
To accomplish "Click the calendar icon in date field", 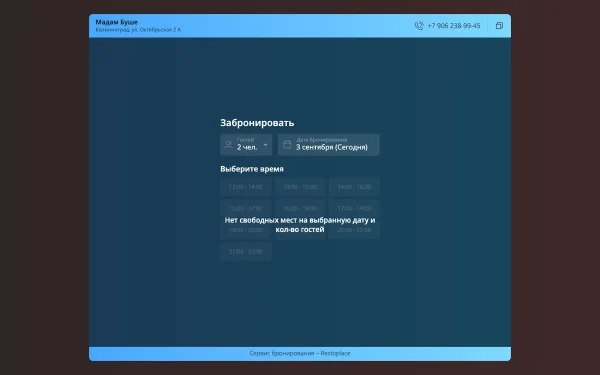I will click(x=287, y=145).
